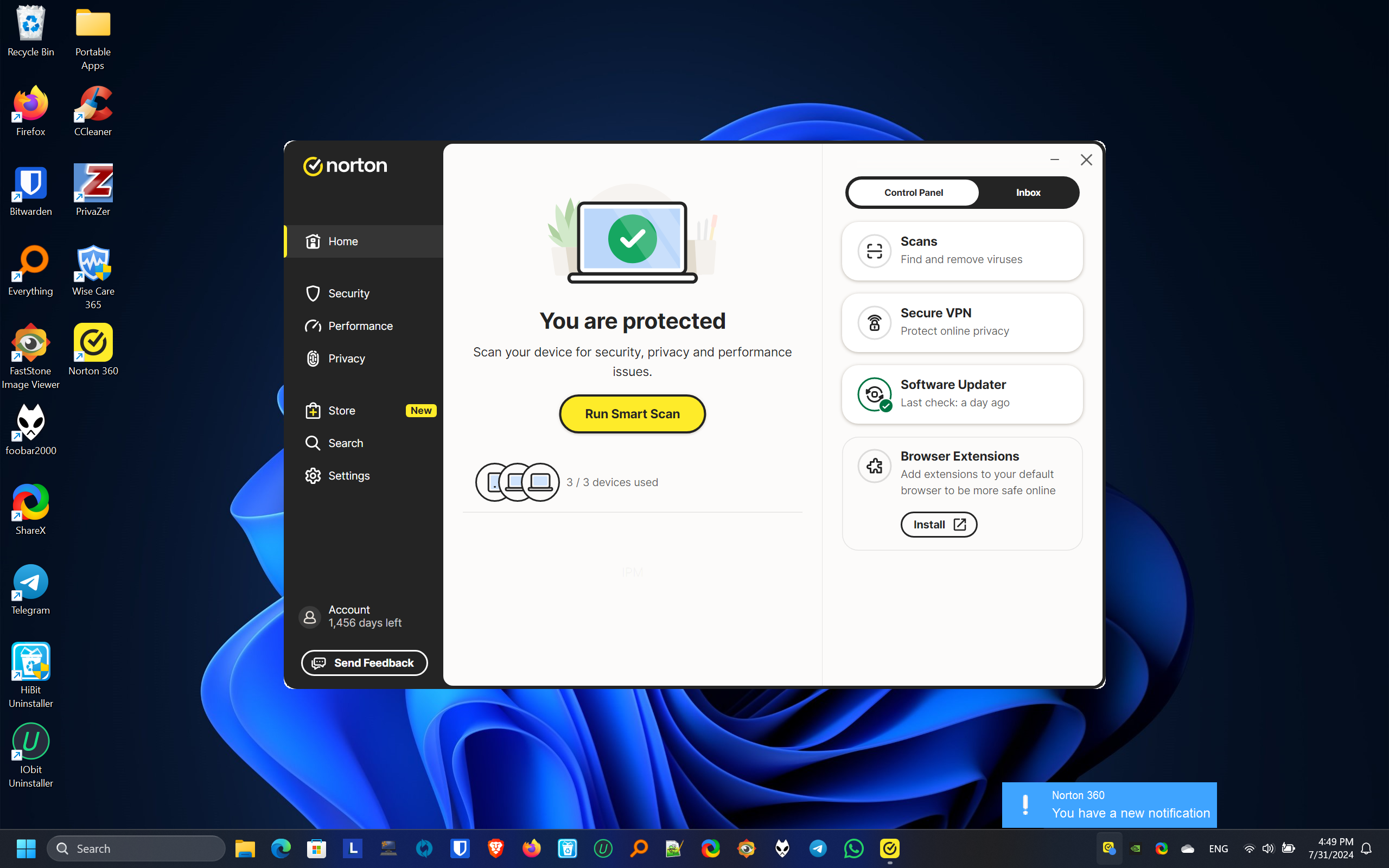Open Search in Norton sidebar
Screen dimensions: 1389x868
pyautogui.click(x=345, y=443)
